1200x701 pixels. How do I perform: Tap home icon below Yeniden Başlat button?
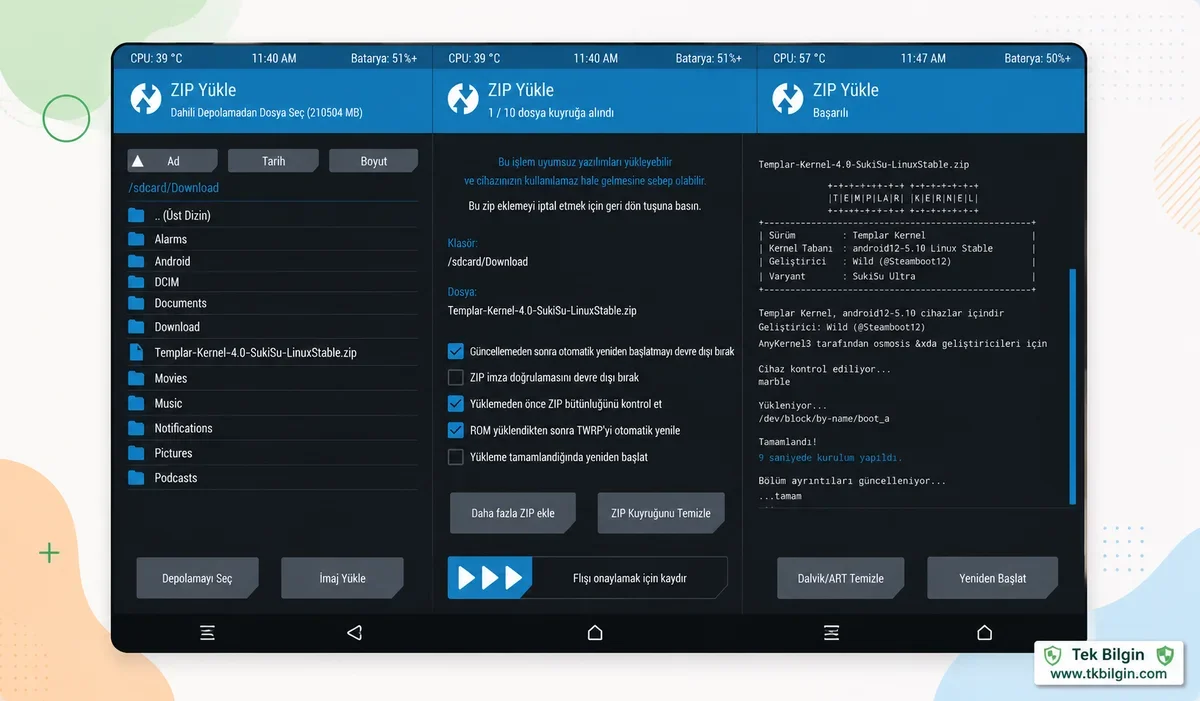(984, 633)
